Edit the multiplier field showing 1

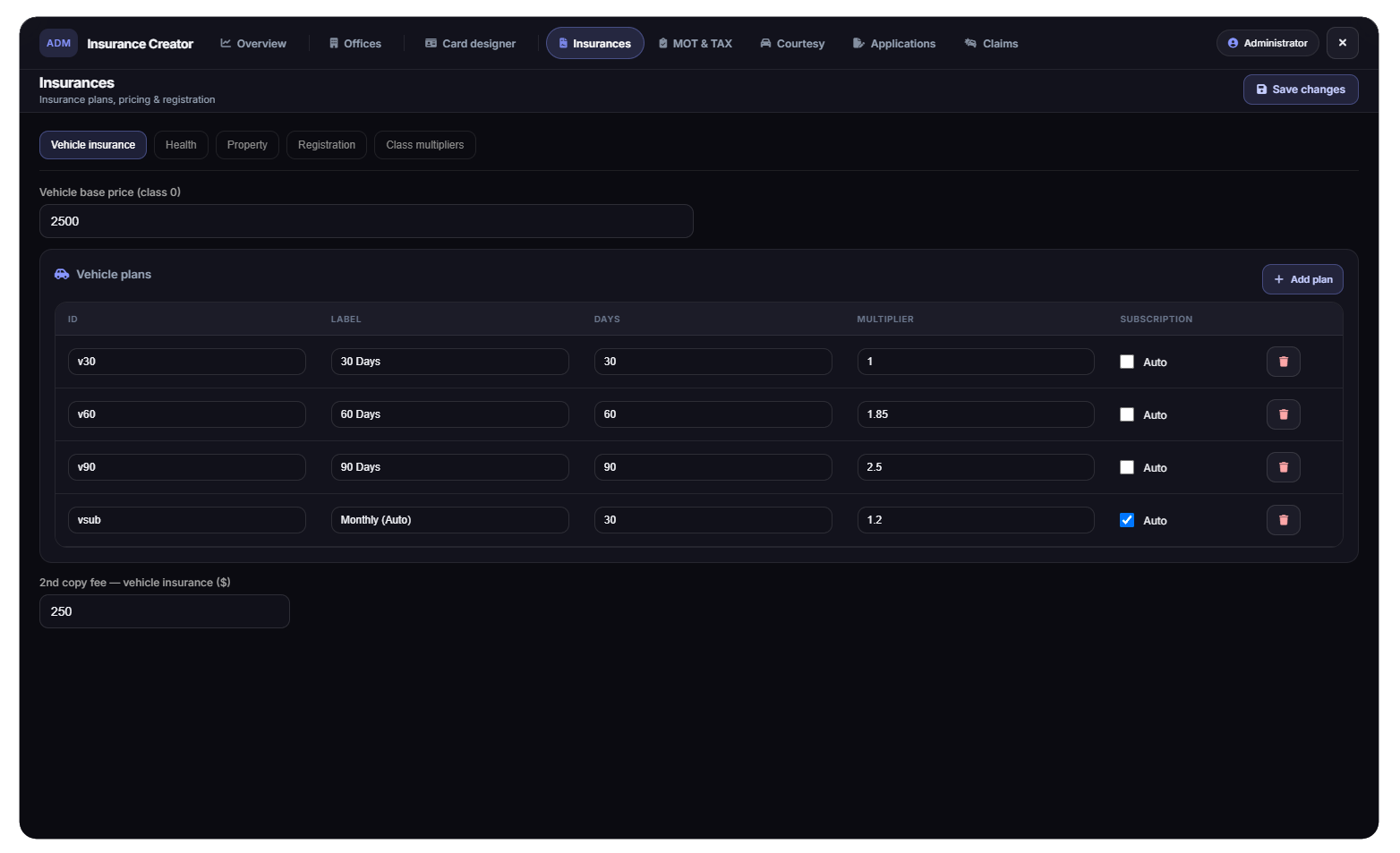coord(976,362)
